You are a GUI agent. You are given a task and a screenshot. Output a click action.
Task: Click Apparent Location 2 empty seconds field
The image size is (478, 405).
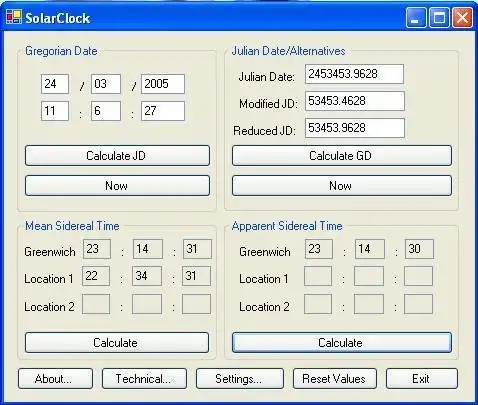(x=419, y=304)
